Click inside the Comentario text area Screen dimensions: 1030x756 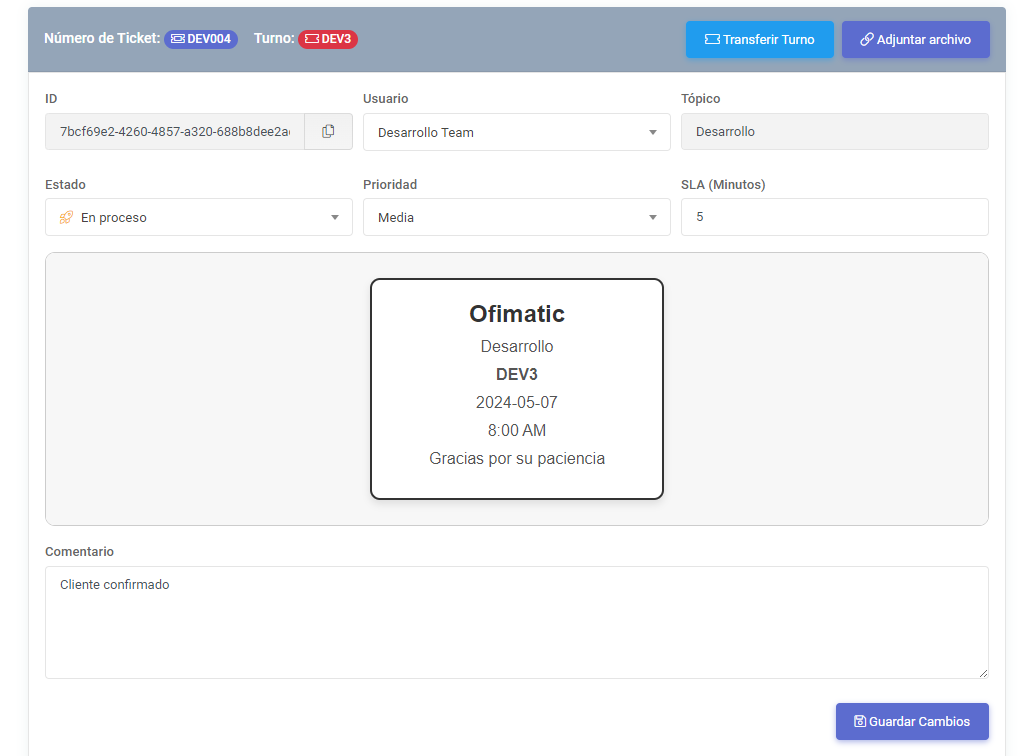click(516, 622)
